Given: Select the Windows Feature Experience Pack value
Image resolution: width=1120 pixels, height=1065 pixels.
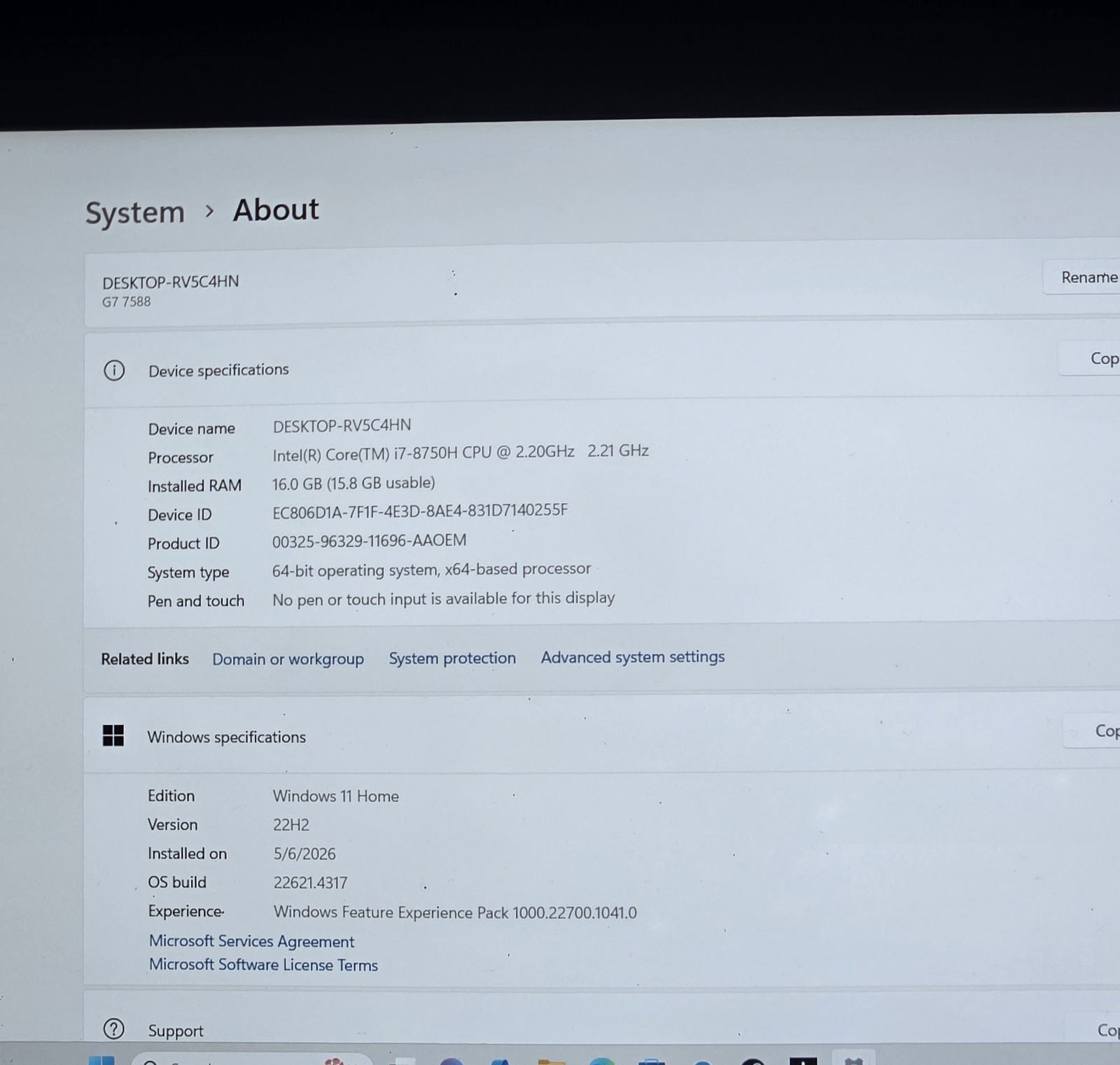Looking at the screenshot, I should click(x=455, y=912).
